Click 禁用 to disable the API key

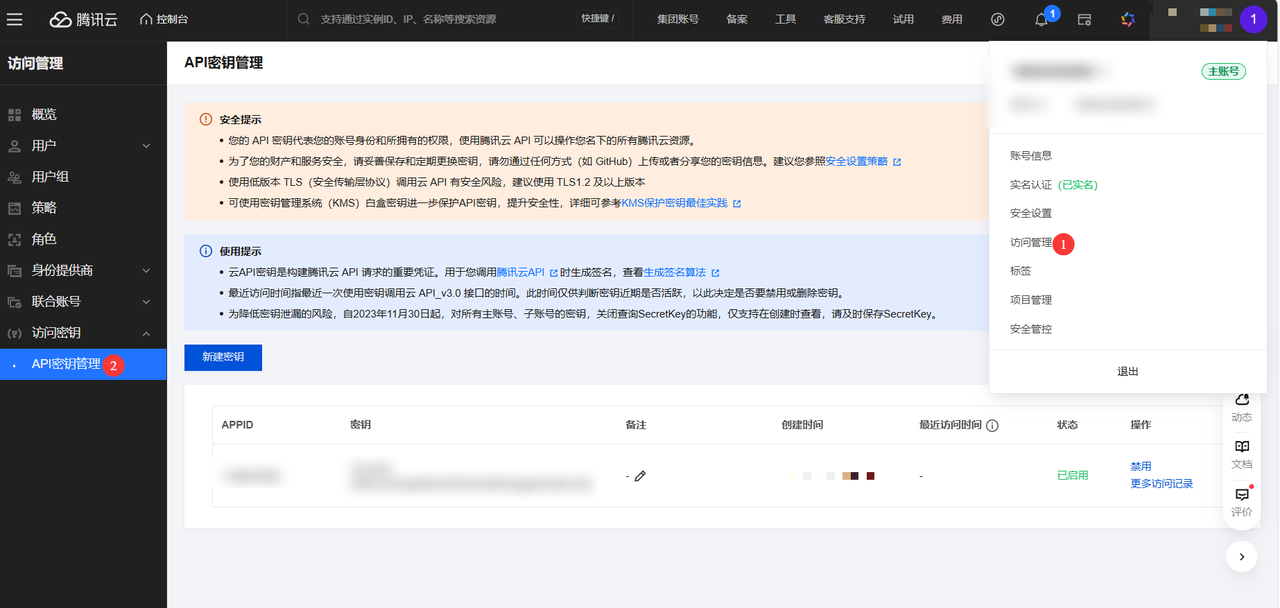(1141, 465)
